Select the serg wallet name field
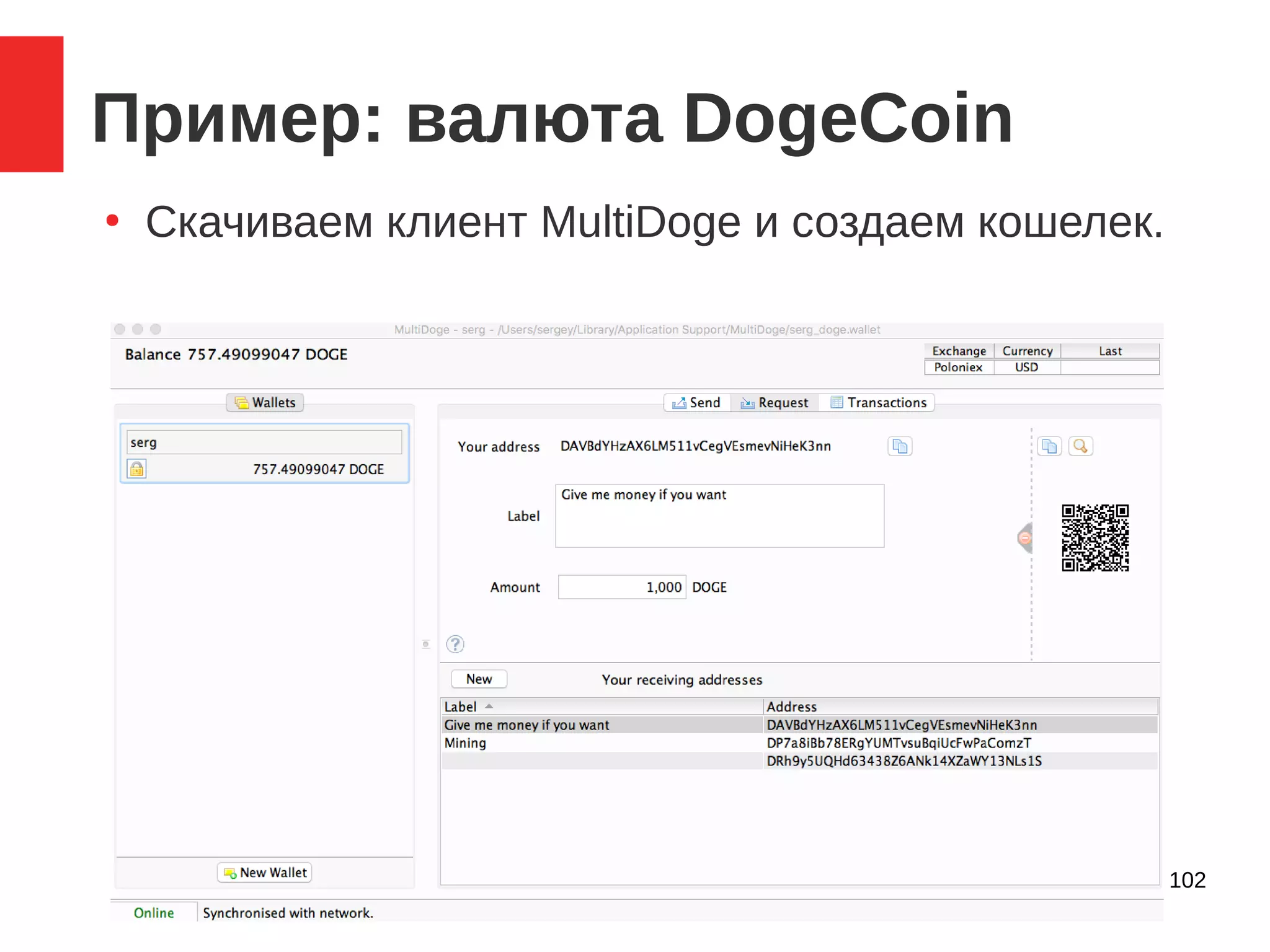The image size is (1270, 952). pos(264,443)
